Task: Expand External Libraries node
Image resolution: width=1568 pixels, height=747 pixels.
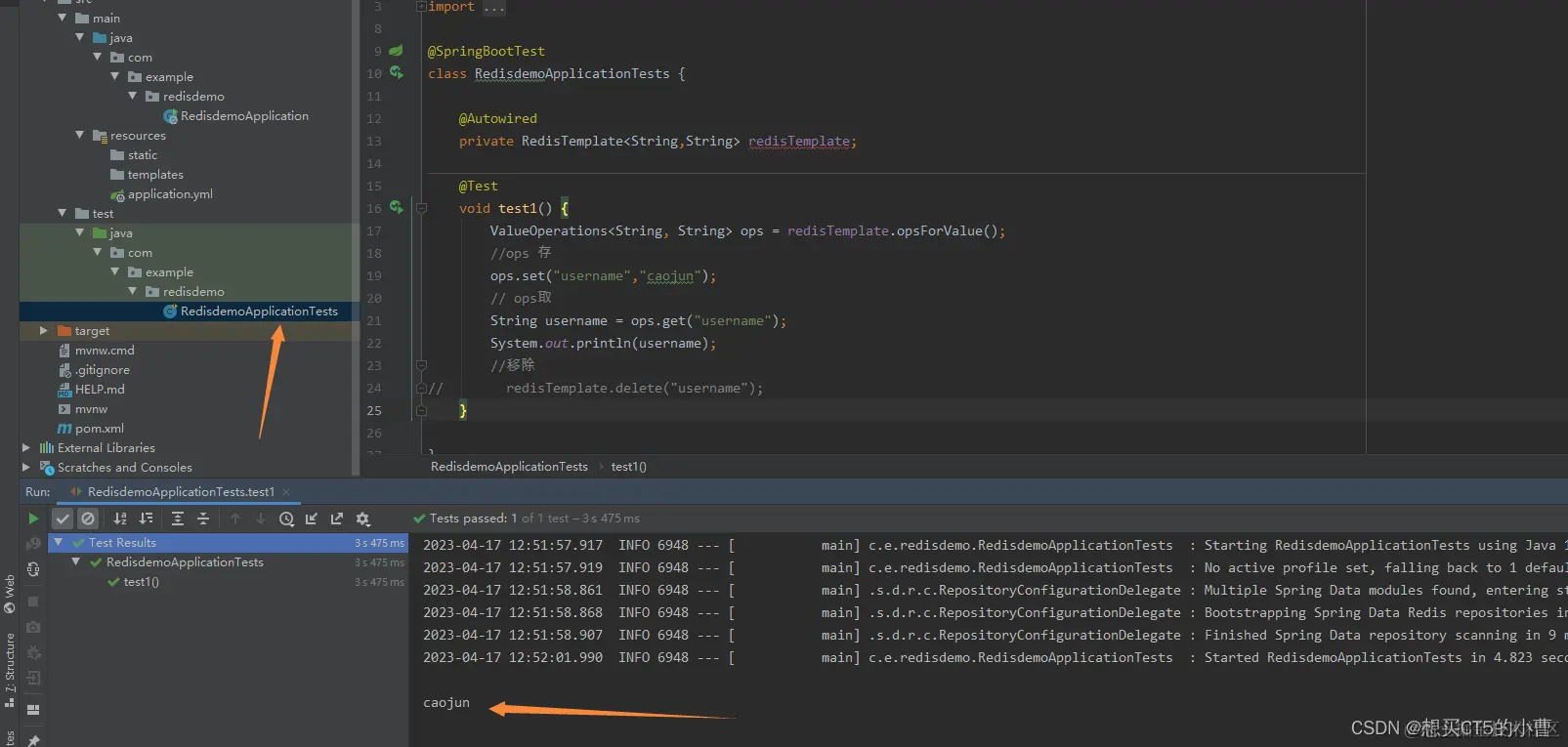Action: (25, 447)
